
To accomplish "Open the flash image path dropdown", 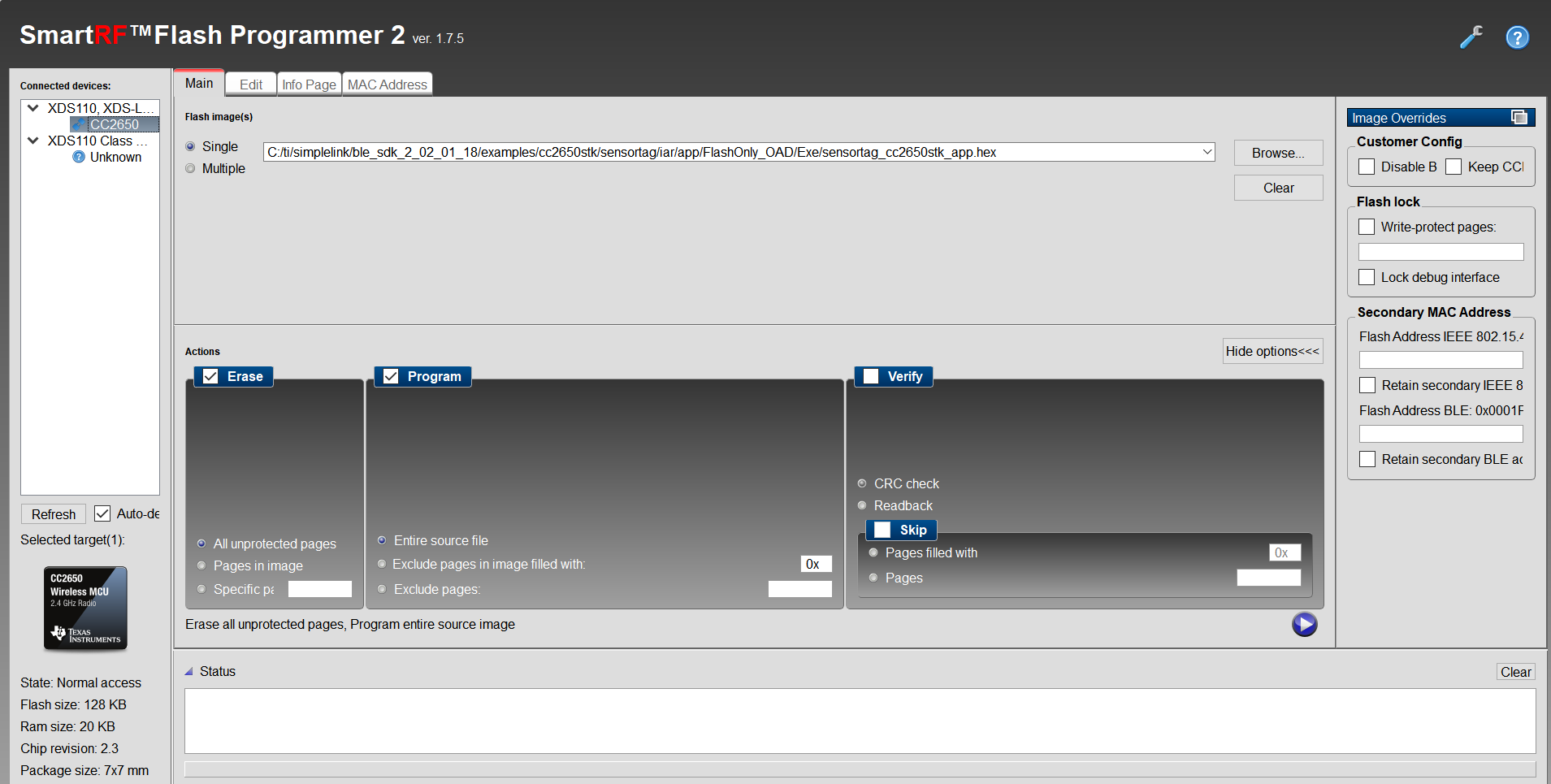I will click(x=1207, y=152).
